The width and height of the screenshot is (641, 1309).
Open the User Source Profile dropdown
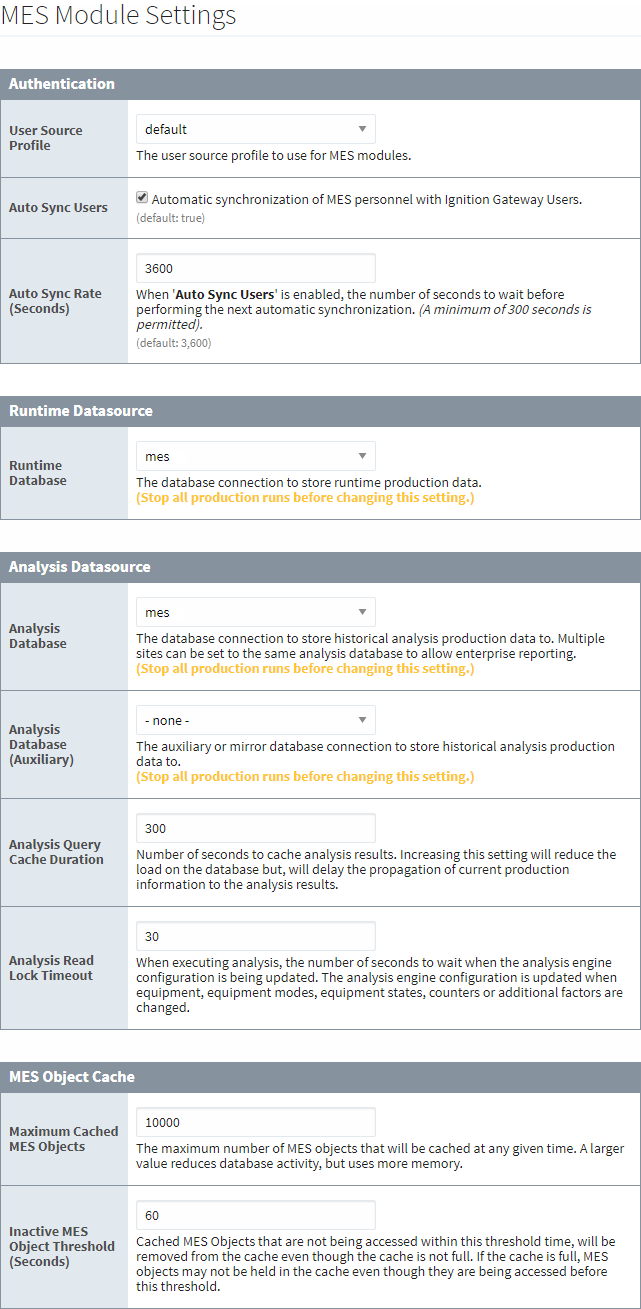pyautogui.click(x=255, y=129)
